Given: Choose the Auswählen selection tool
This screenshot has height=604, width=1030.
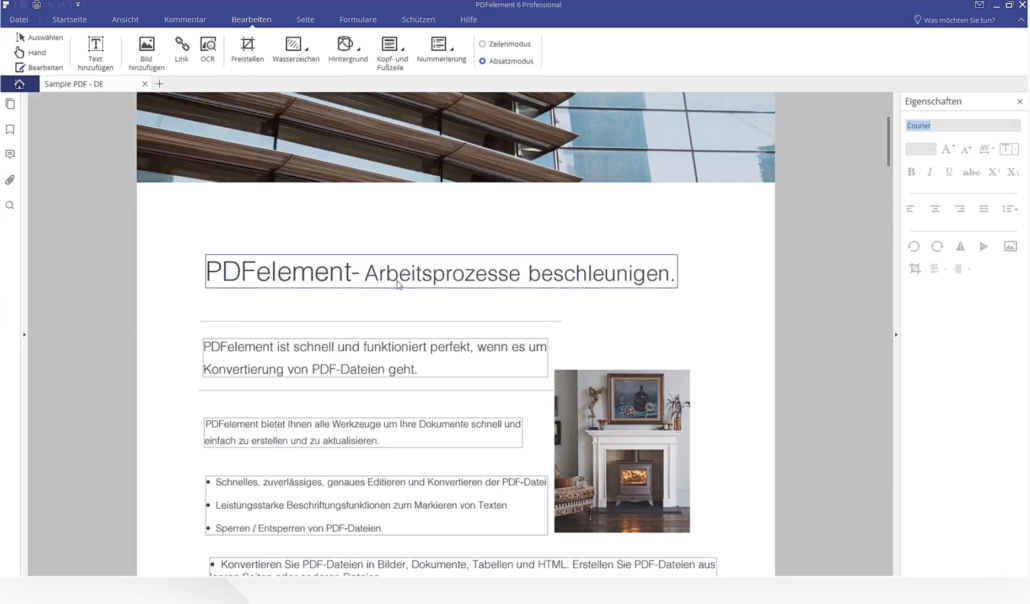Looking at the screenshot, I should (39, 37).
